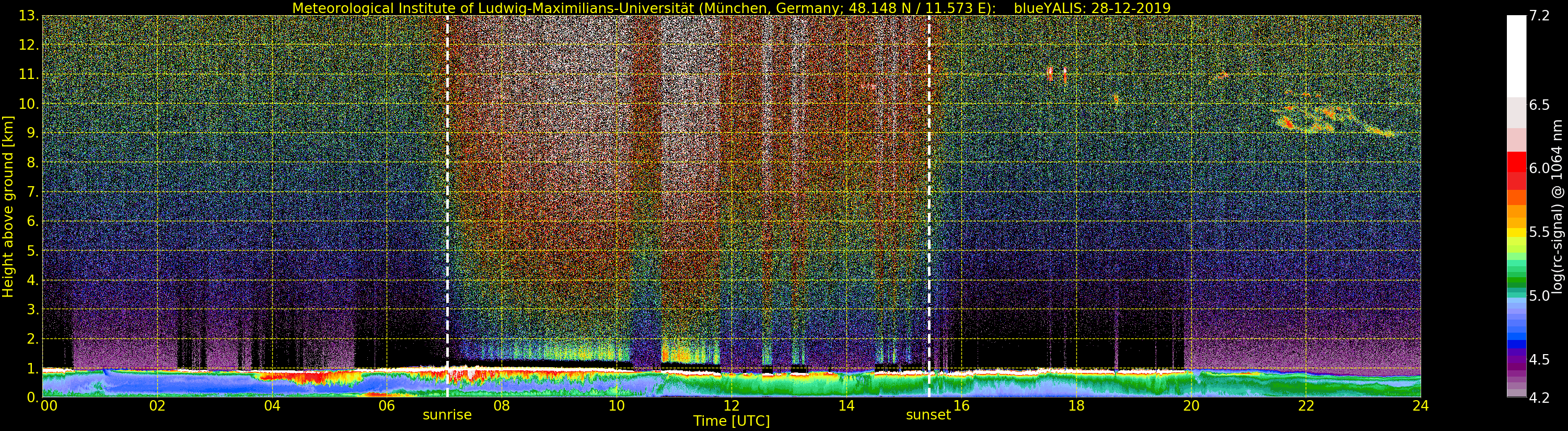Select the white dashed sunrise line

tap(447, 206)
